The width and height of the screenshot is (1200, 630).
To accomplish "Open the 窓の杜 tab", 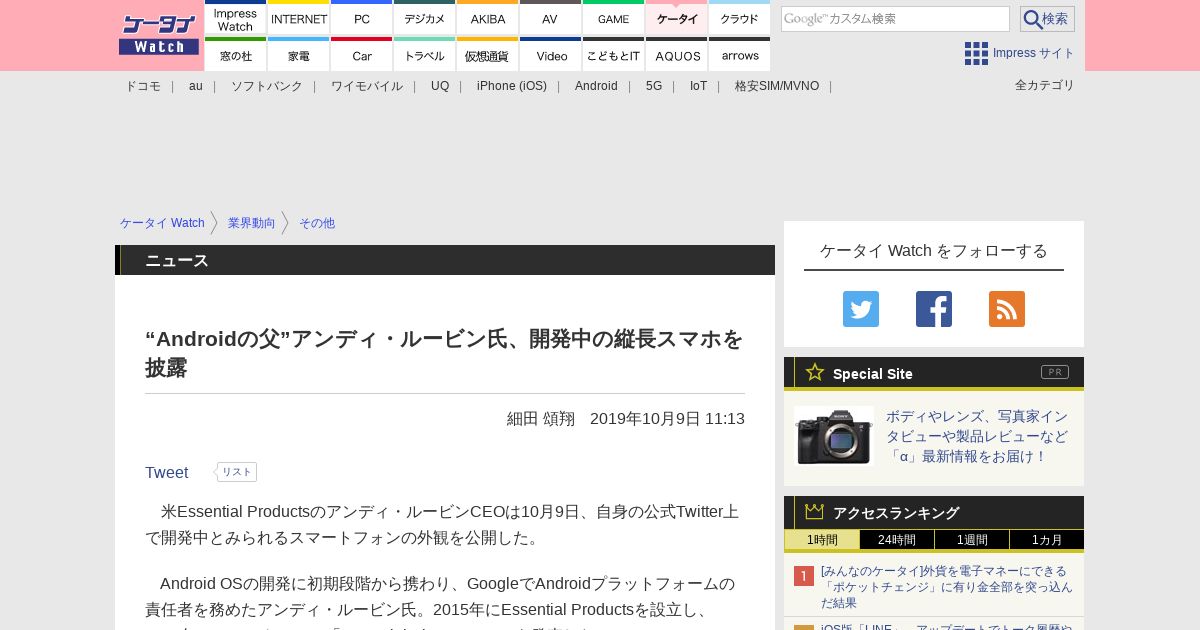I will [x=236, y=55].
